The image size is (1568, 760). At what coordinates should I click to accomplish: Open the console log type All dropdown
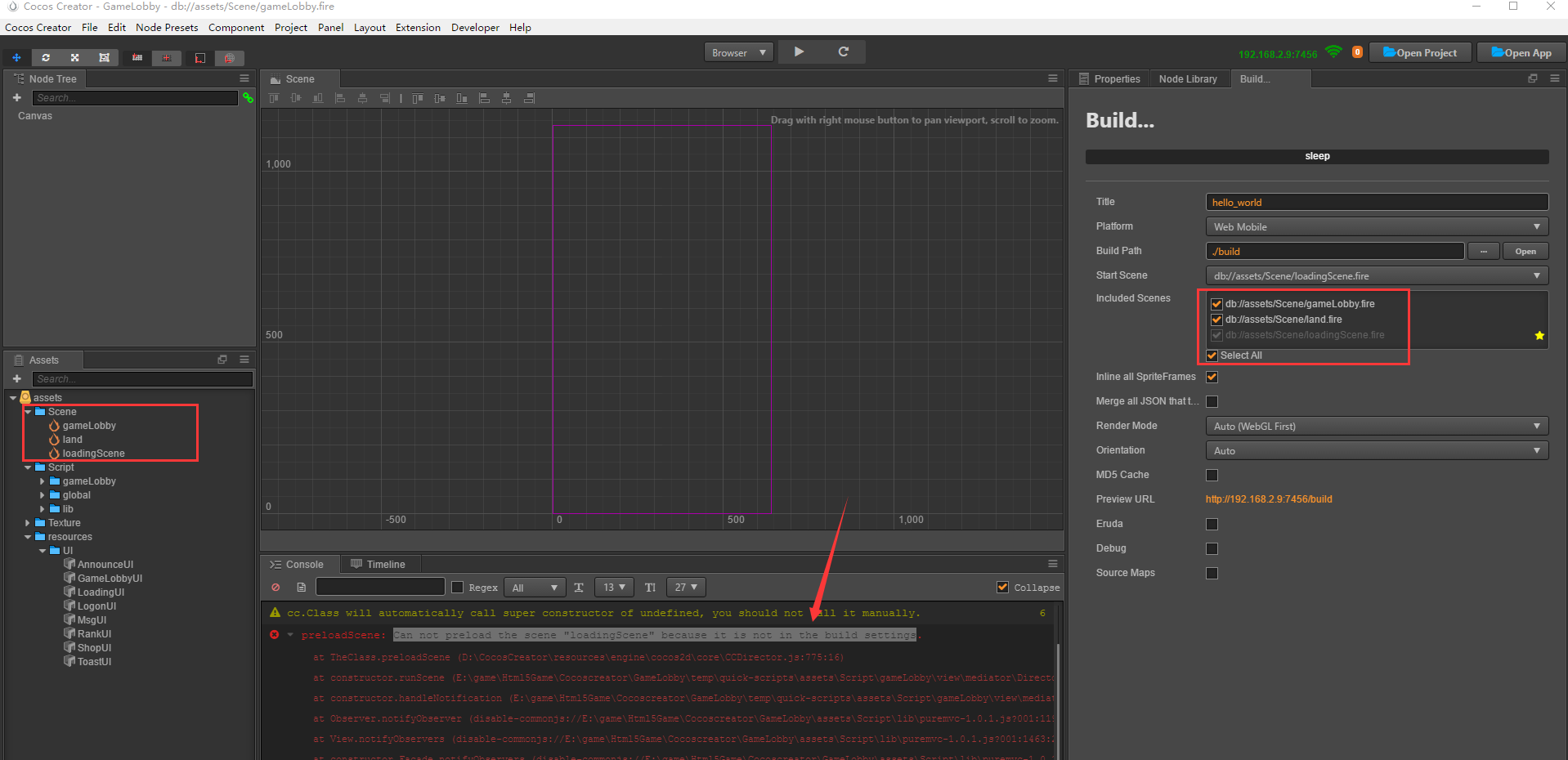point(535,588)
